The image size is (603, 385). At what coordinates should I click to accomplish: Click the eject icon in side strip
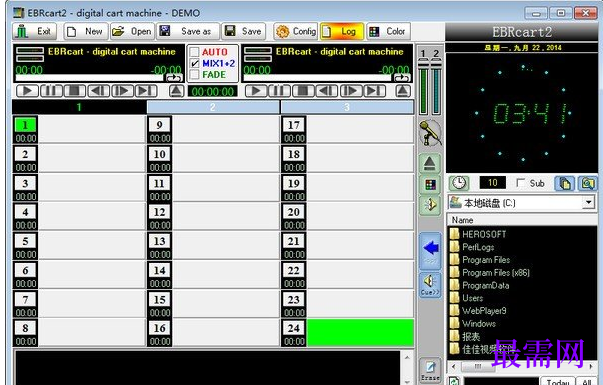click(x=430, y=164)
